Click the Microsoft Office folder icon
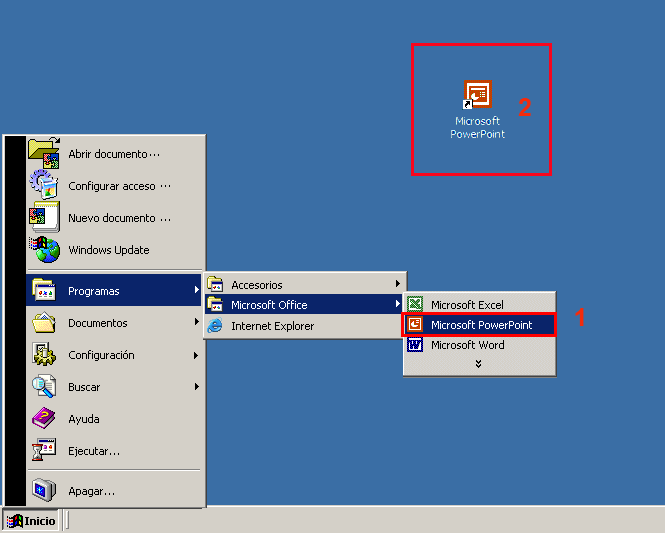Viewport: 665px width, 533px height. pyautogui.click(x=215, y=304)
